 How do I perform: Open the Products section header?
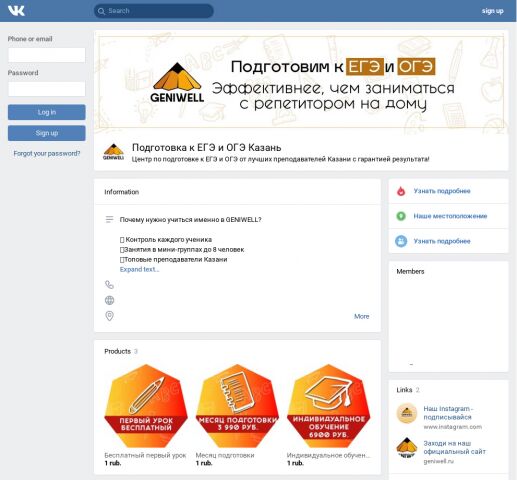point(117,351)
